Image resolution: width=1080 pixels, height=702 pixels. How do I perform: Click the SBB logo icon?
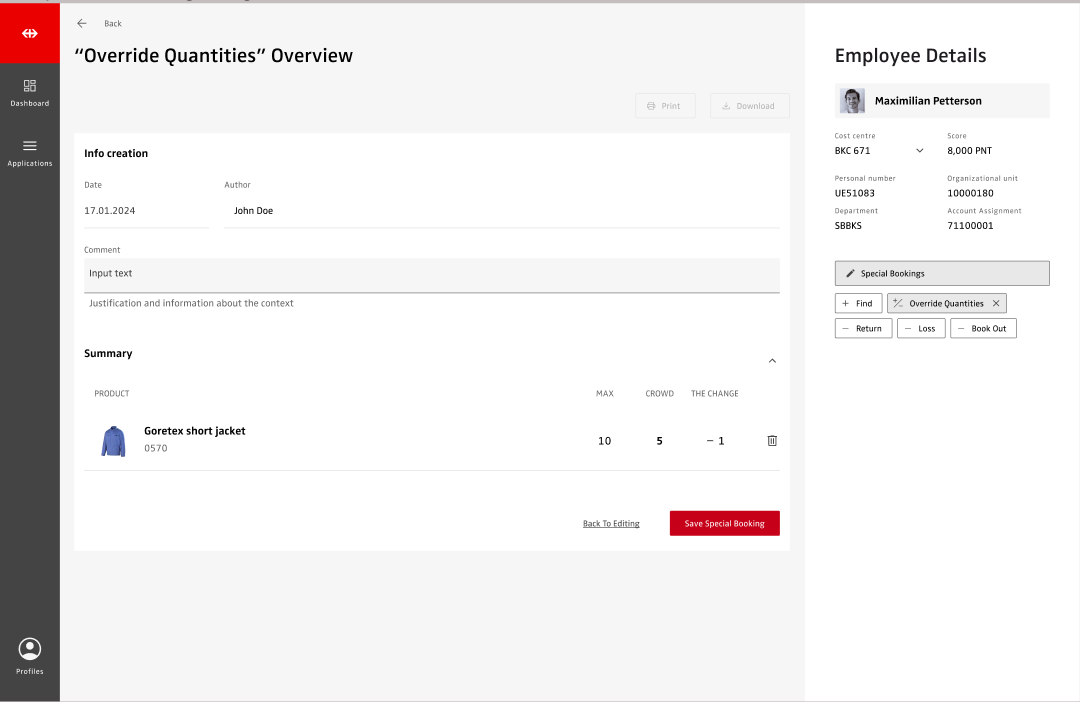tap(30, 33)
